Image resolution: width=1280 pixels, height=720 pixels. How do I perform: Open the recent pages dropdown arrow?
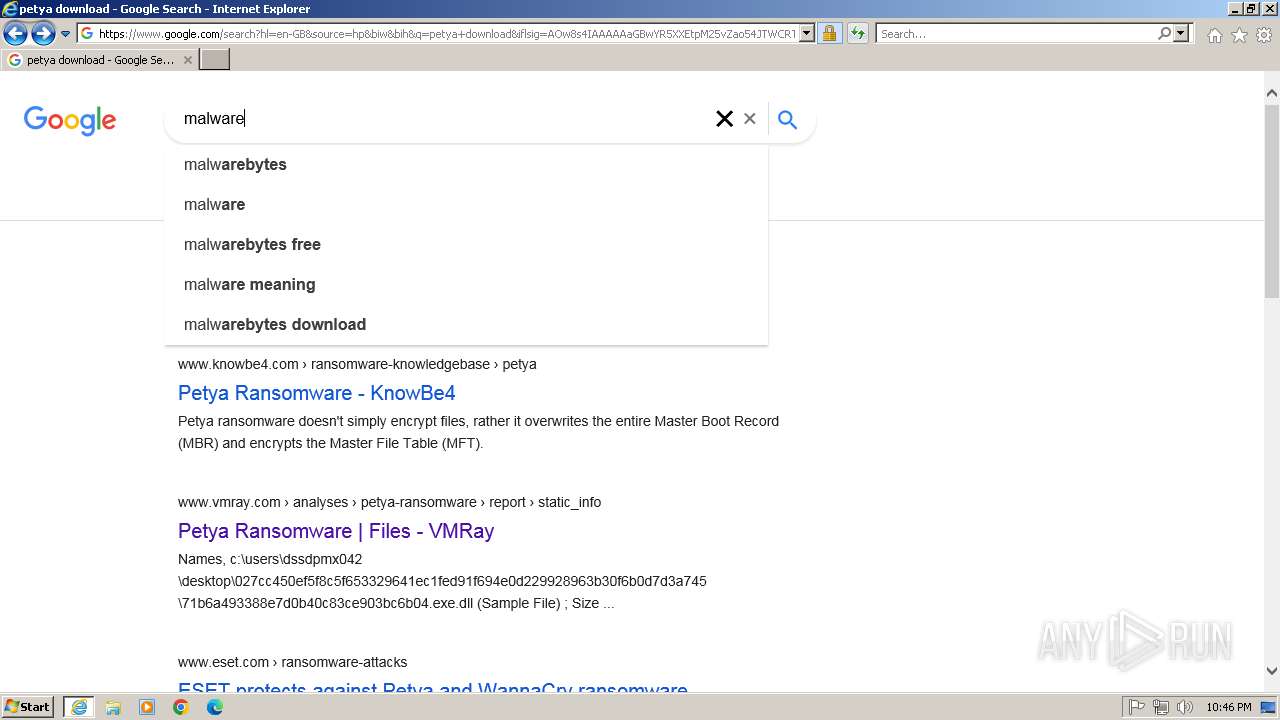[x=65, y=34]
